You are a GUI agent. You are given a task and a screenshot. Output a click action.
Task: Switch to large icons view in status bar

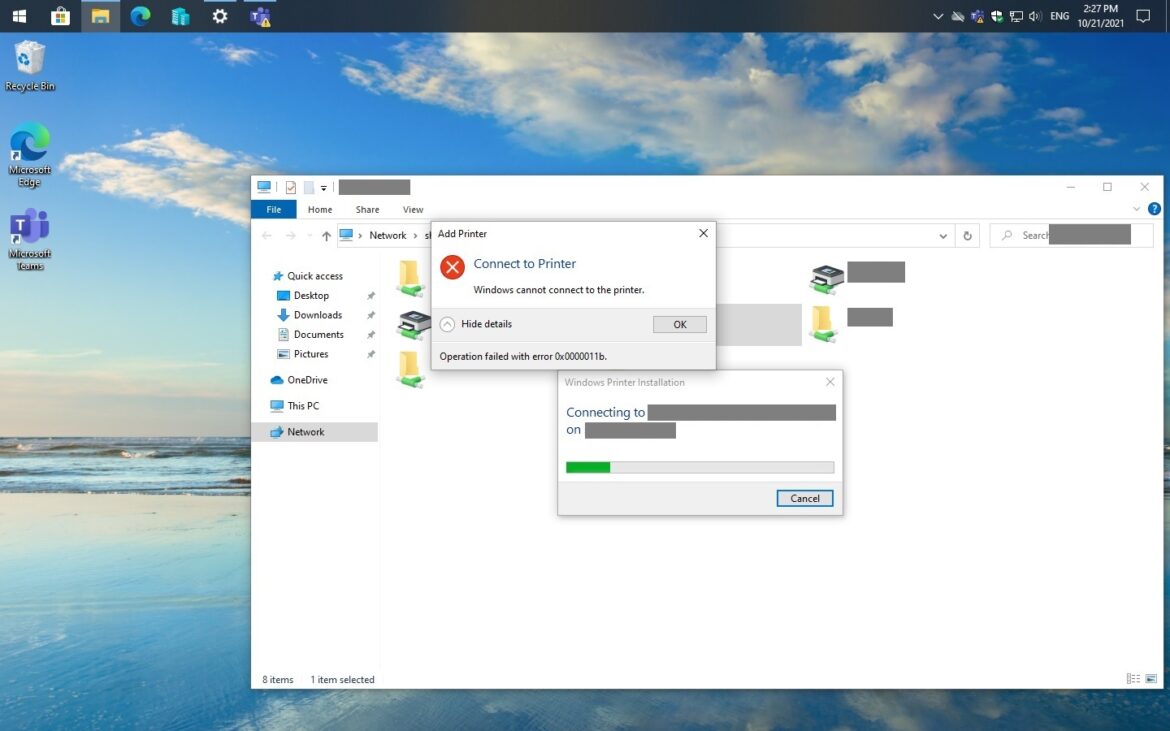[1152, 679]
